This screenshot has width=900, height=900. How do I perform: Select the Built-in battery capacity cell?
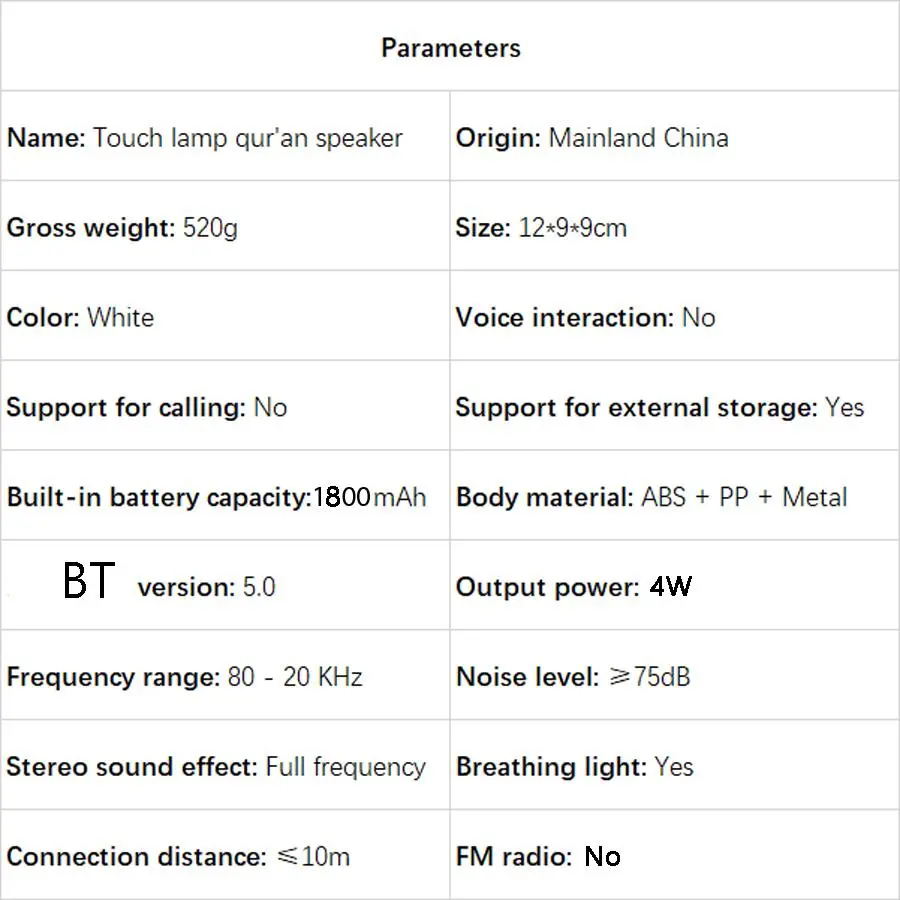point(216,497)
